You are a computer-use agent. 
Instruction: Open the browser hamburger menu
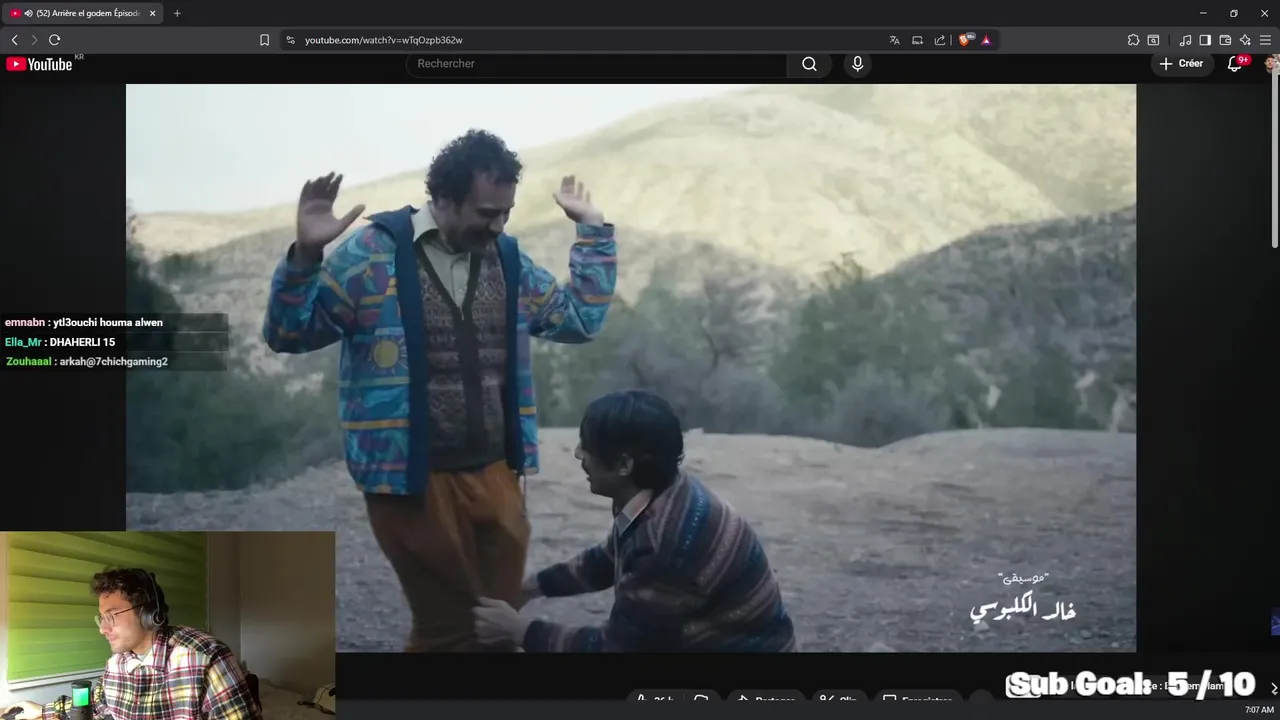click(x=1266, y=40)
